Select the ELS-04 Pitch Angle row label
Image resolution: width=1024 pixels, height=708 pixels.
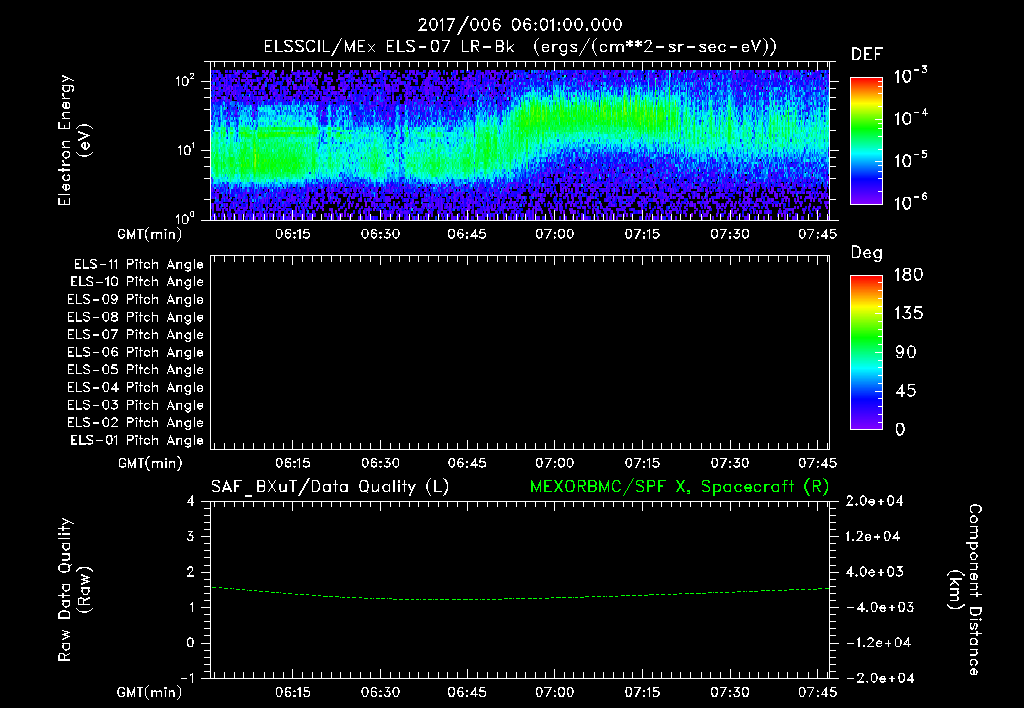pos(135,387)
